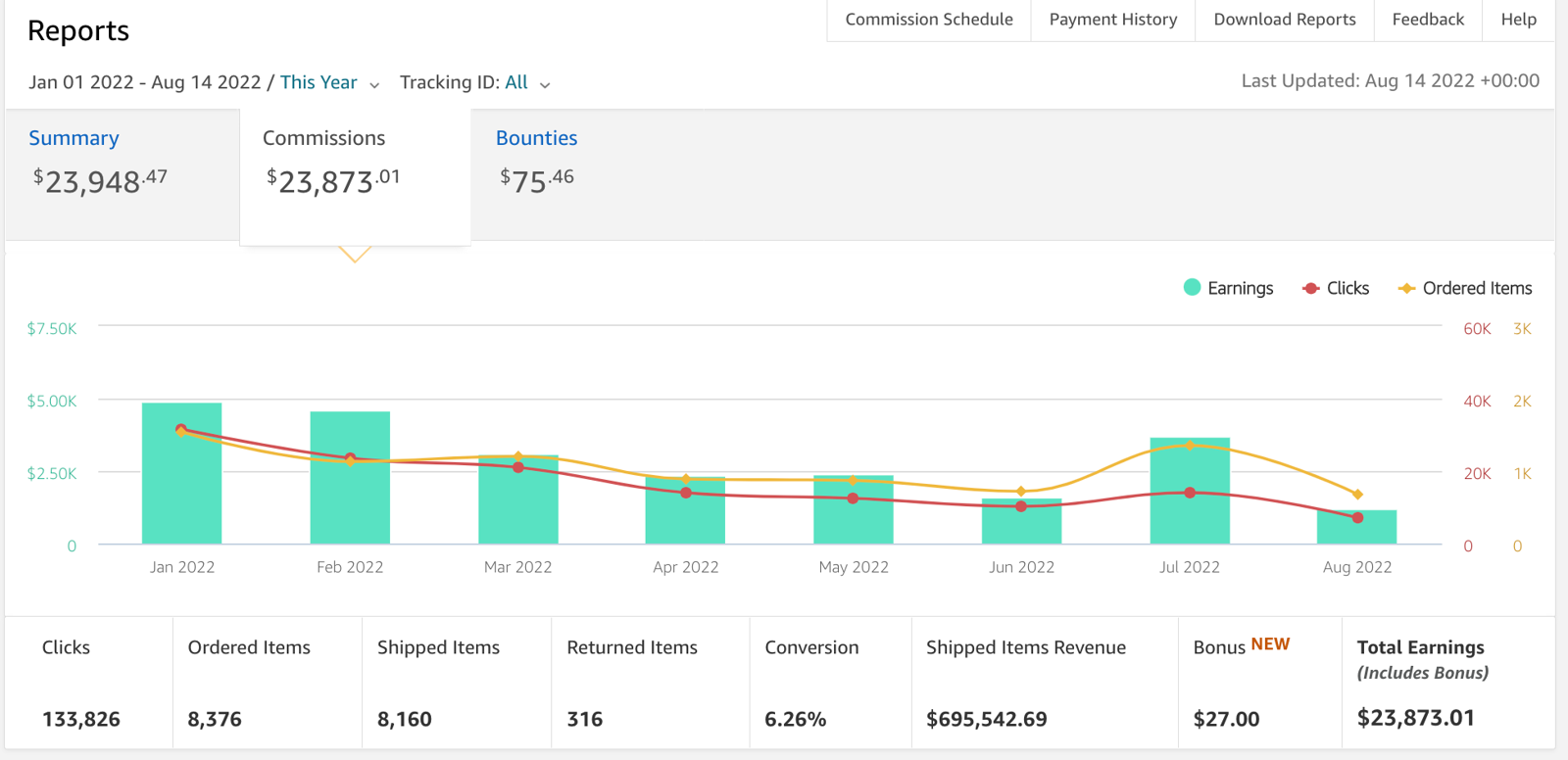Click the red Clicks data point for Mar 2022
This screenshot has height=760, width=1568.
point(518,467)
